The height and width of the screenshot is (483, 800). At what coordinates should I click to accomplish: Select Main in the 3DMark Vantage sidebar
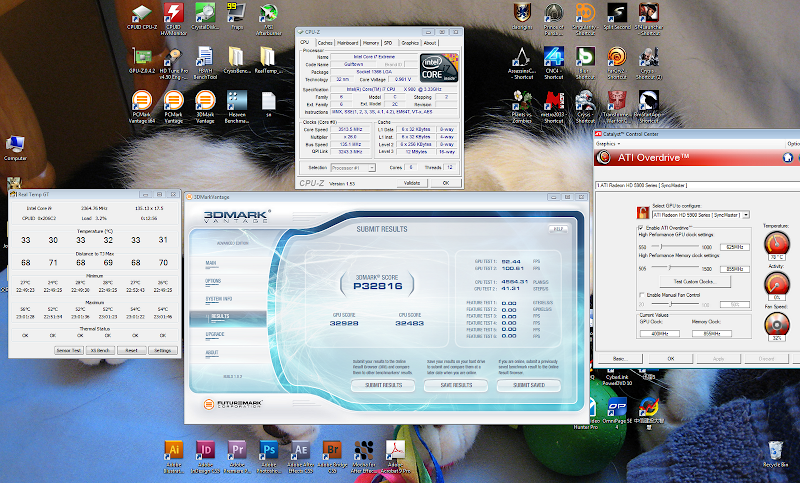click(x=211, y=264)
